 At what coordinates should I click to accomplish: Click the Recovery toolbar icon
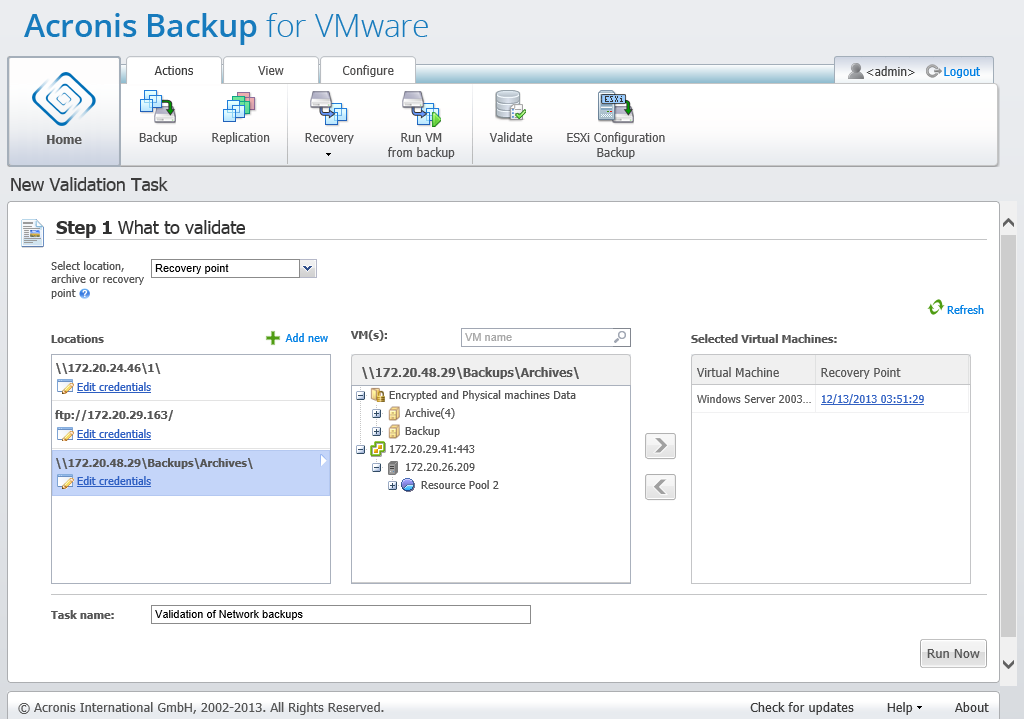point(328,108)
